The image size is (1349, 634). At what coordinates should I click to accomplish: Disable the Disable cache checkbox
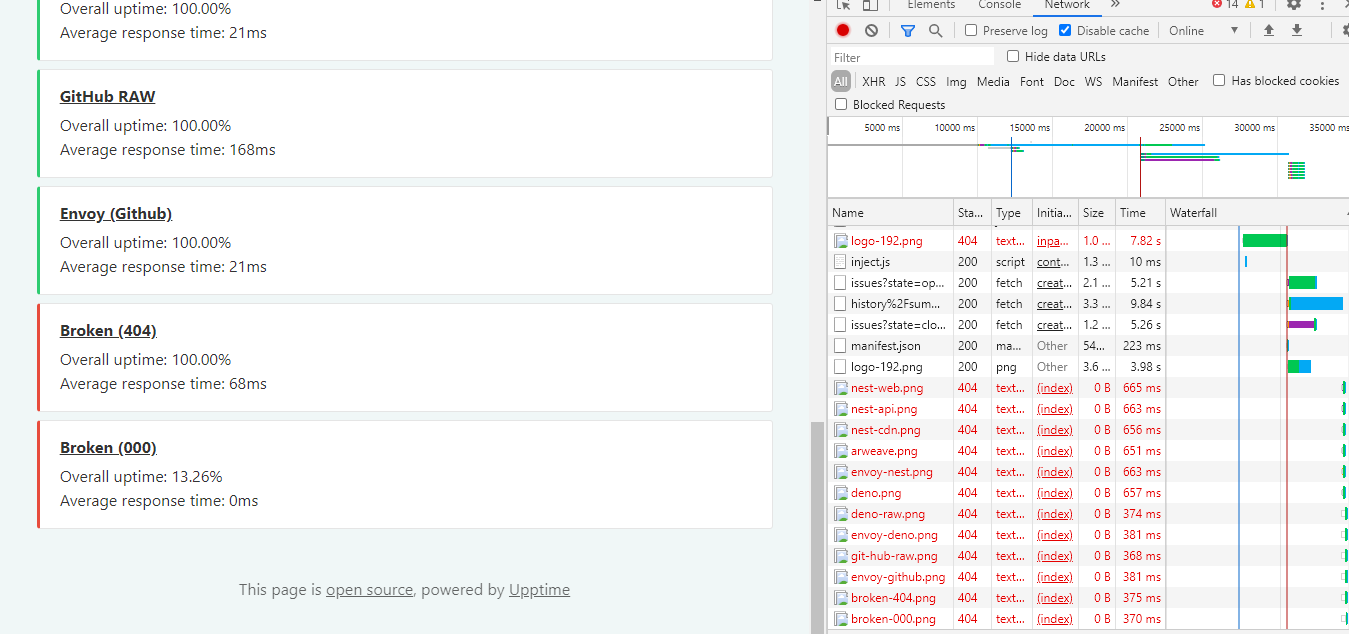pos(1062,30)
